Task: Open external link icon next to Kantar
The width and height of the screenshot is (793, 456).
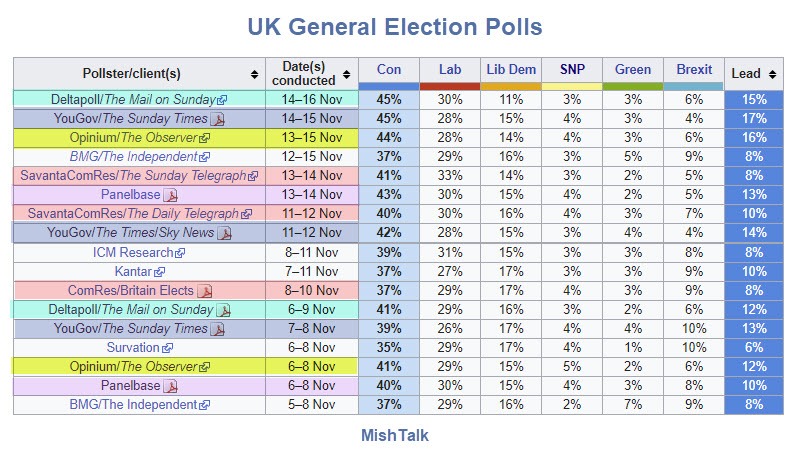Action: click(x=166, y=272)
